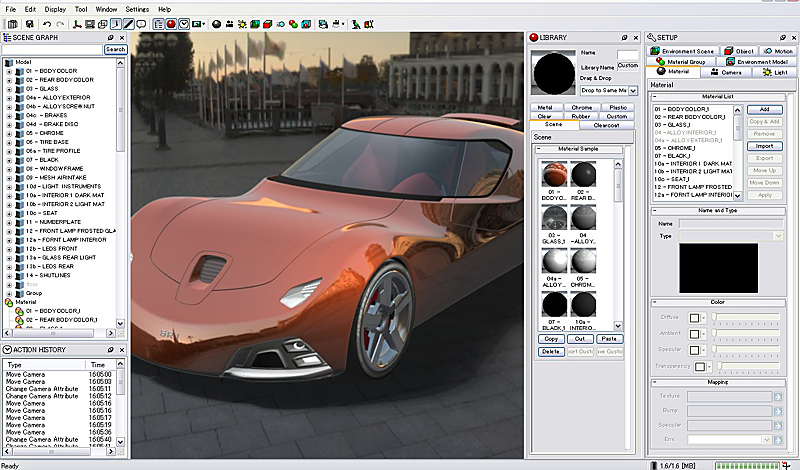Collapse the Material List section
This screenshot has height=470, width=800.
point(656,96)
